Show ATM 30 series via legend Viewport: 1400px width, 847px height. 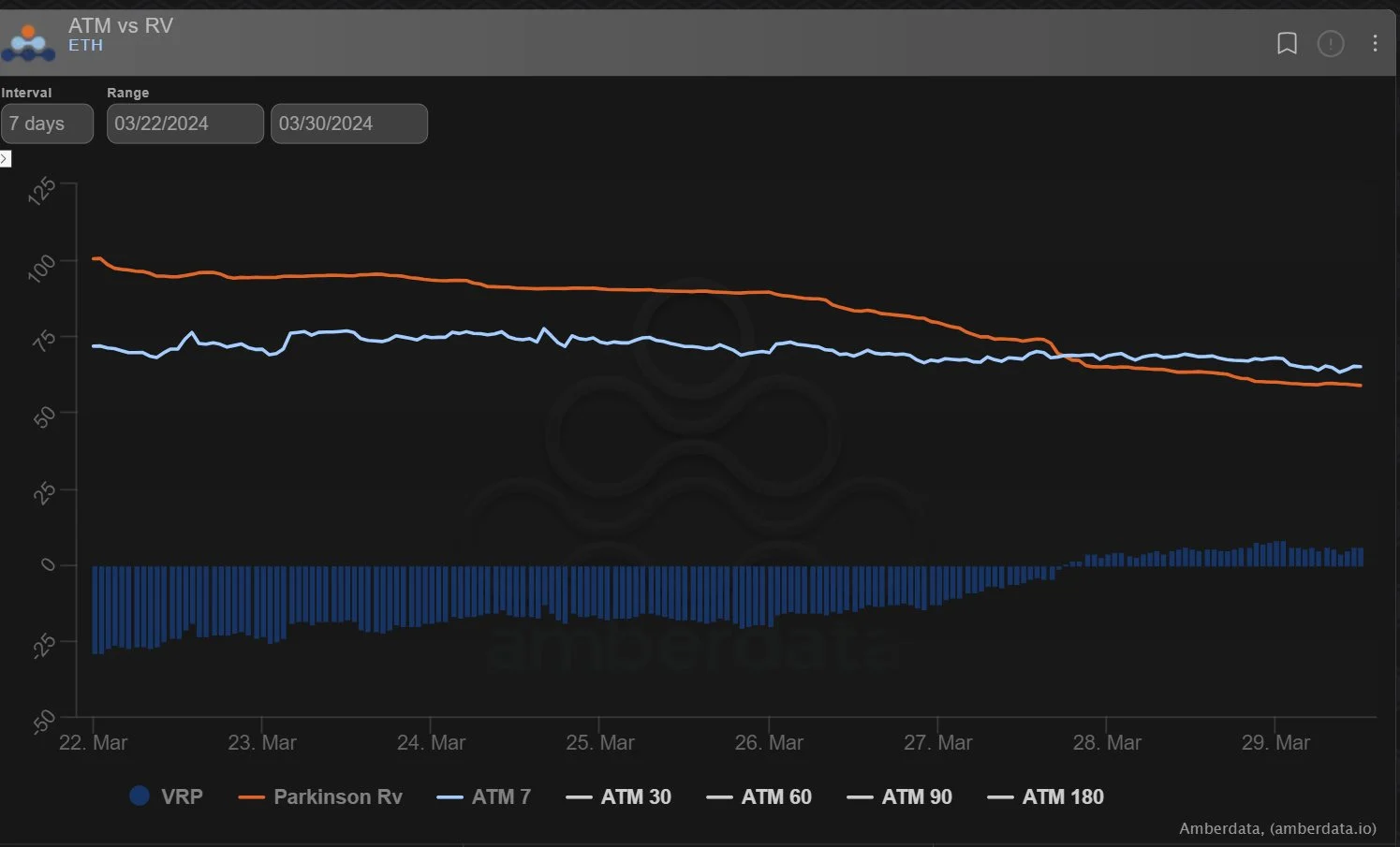click(x=618, y=796)
